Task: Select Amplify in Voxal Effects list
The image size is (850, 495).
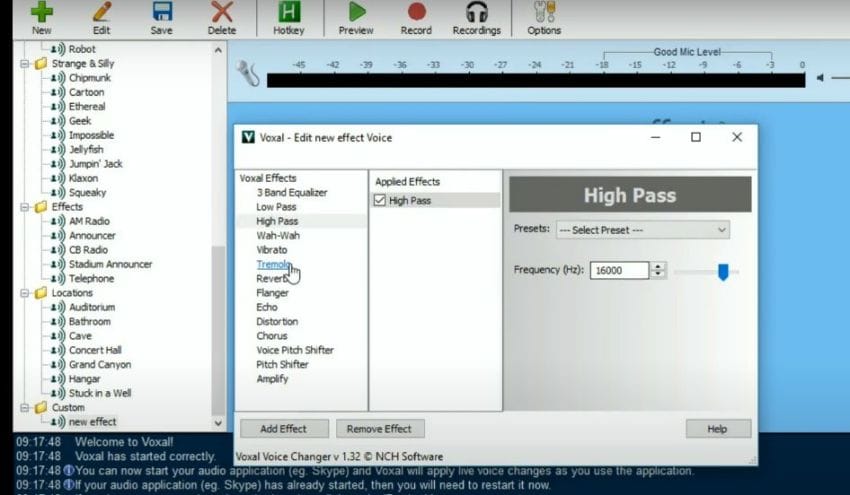Action: [272, 379]
